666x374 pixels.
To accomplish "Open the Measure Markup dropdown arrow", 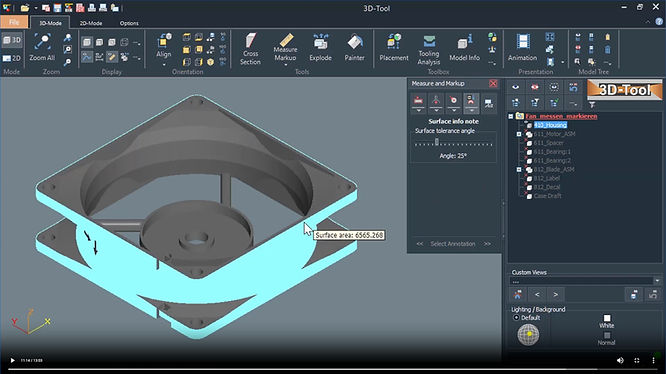I will click(x=285, y=65).
